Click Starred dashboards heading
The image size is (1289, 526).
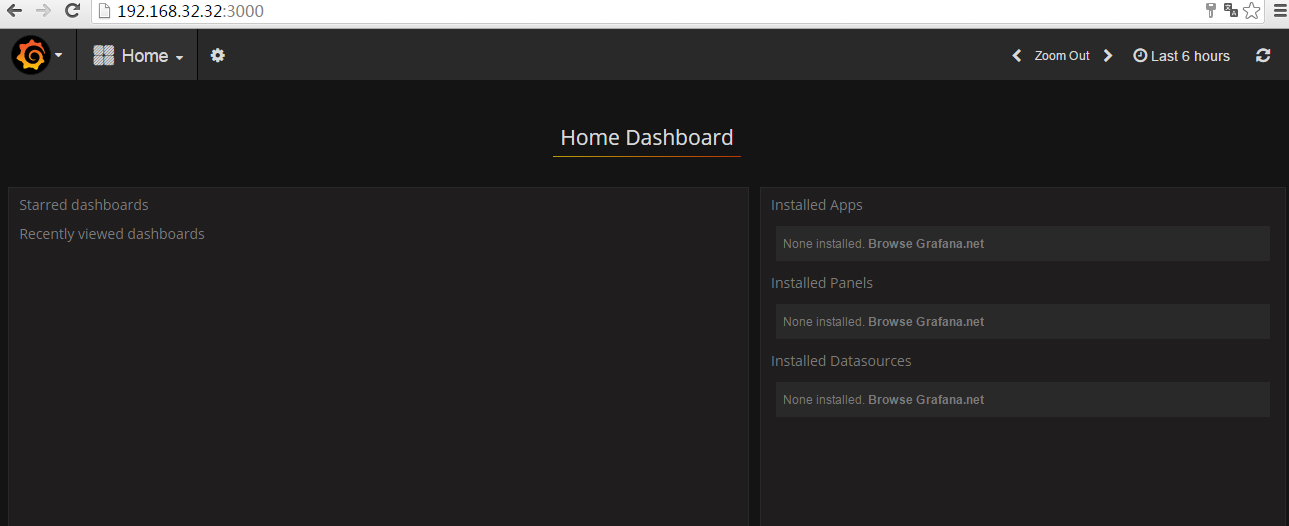click(84, 205)
